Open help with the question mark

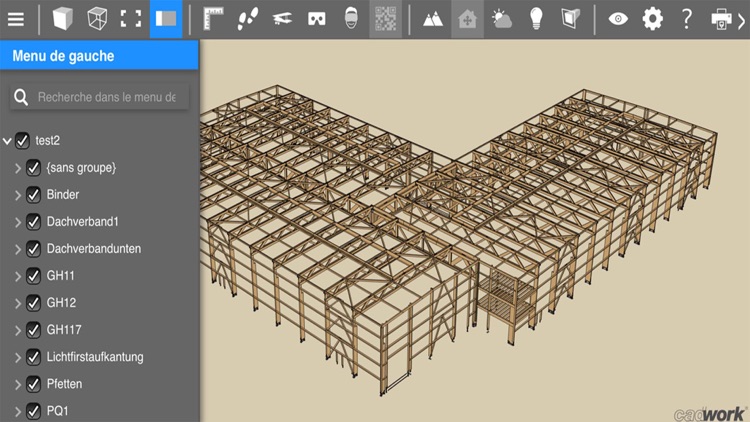tap(687, 19)
